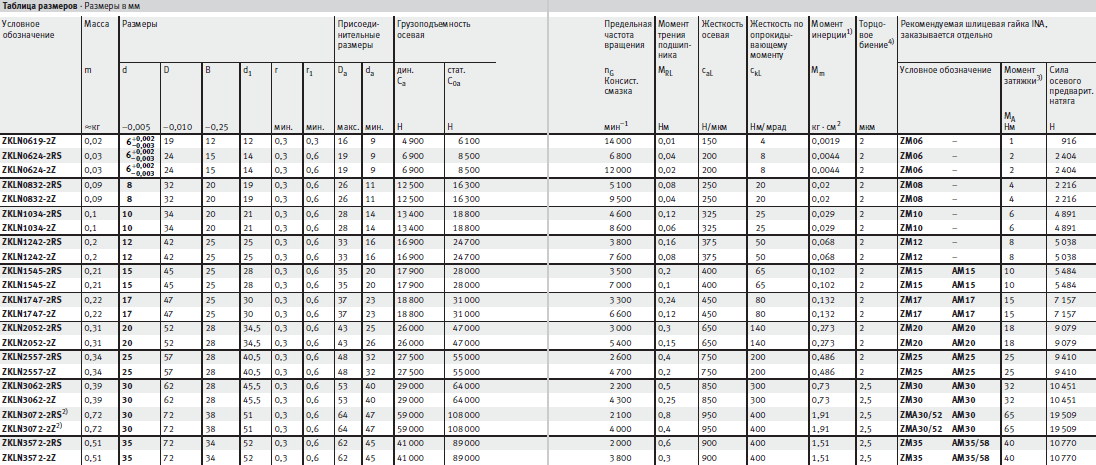Click the preload force value '916'
The width and height of the screenshot is (1096, 465).
[1069, 141]
